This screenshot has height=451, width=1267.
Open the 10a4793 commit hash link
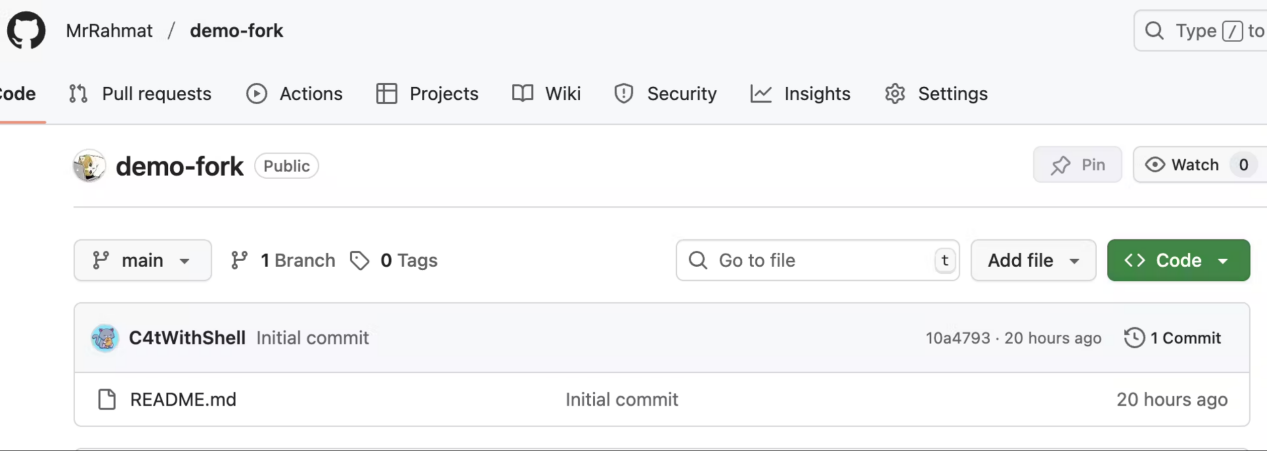(x=957, y=339)
